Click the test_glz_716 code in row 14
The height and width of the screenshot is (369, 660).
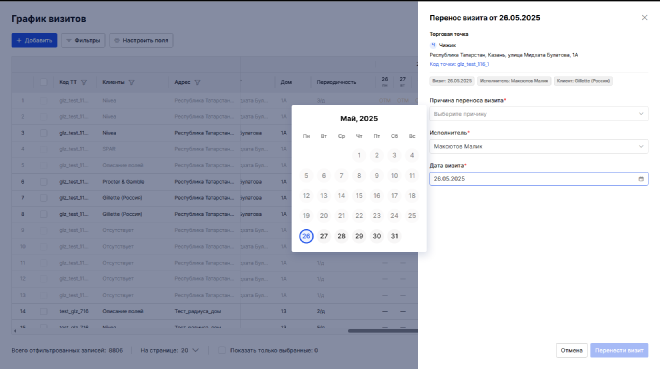74,311
